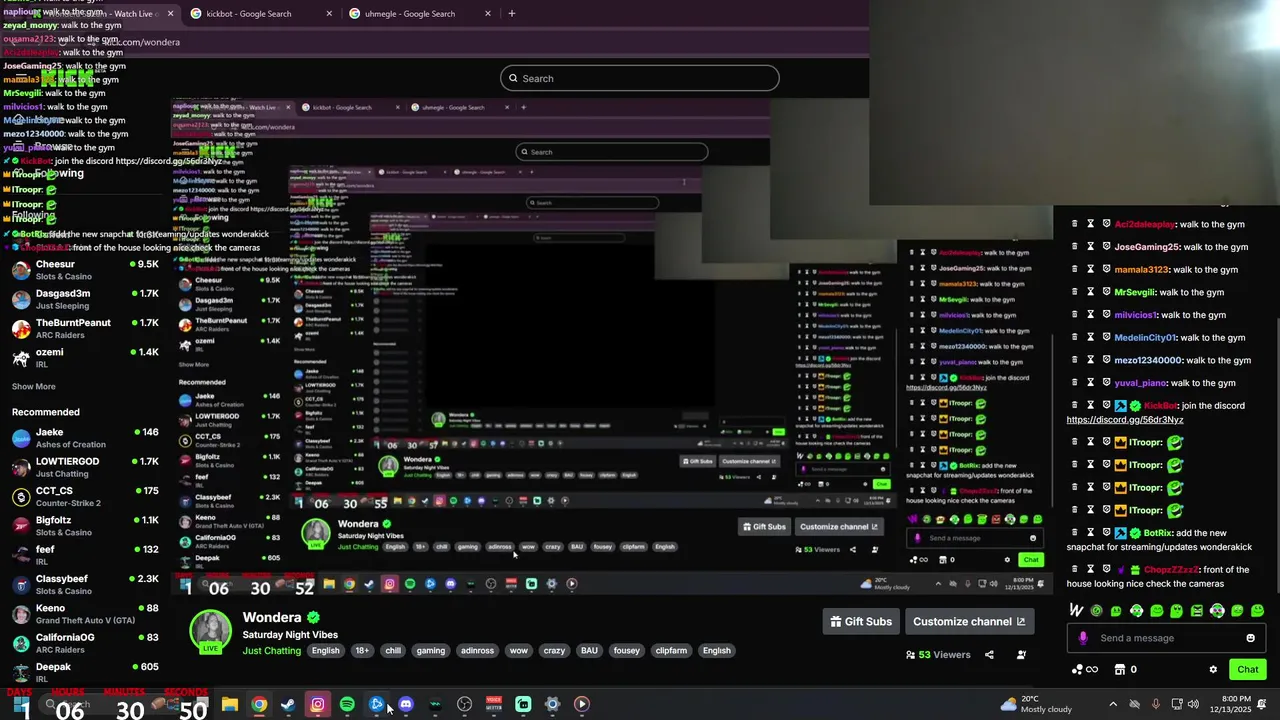Viewport: 1280px width, 720px height.
Task: Click the share icon next to Viewers
Action: [x=989, y=655]
